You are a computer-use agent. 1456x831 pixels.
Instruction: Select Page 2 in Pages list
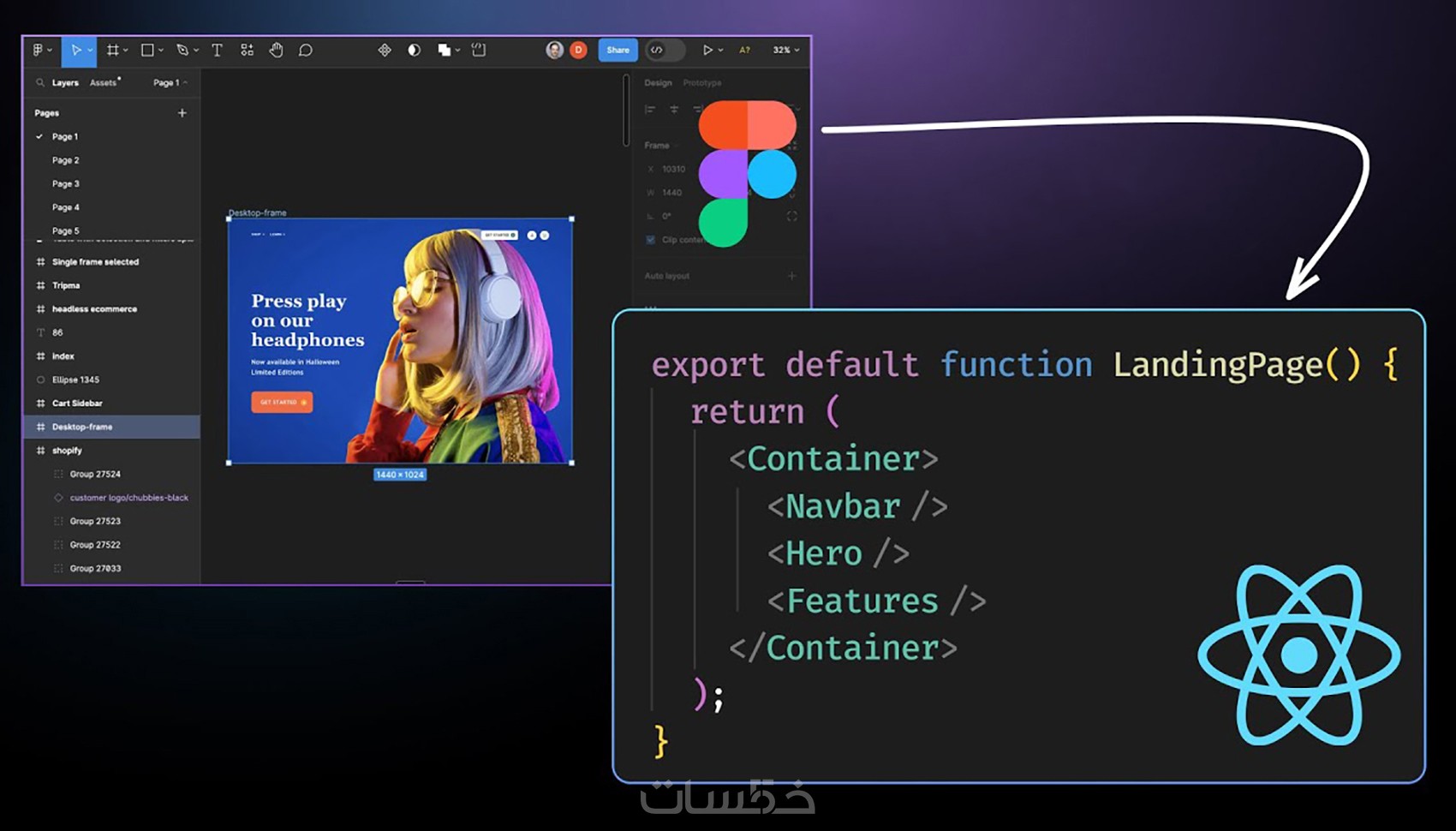pyautogui.click(x=65, y=160)
